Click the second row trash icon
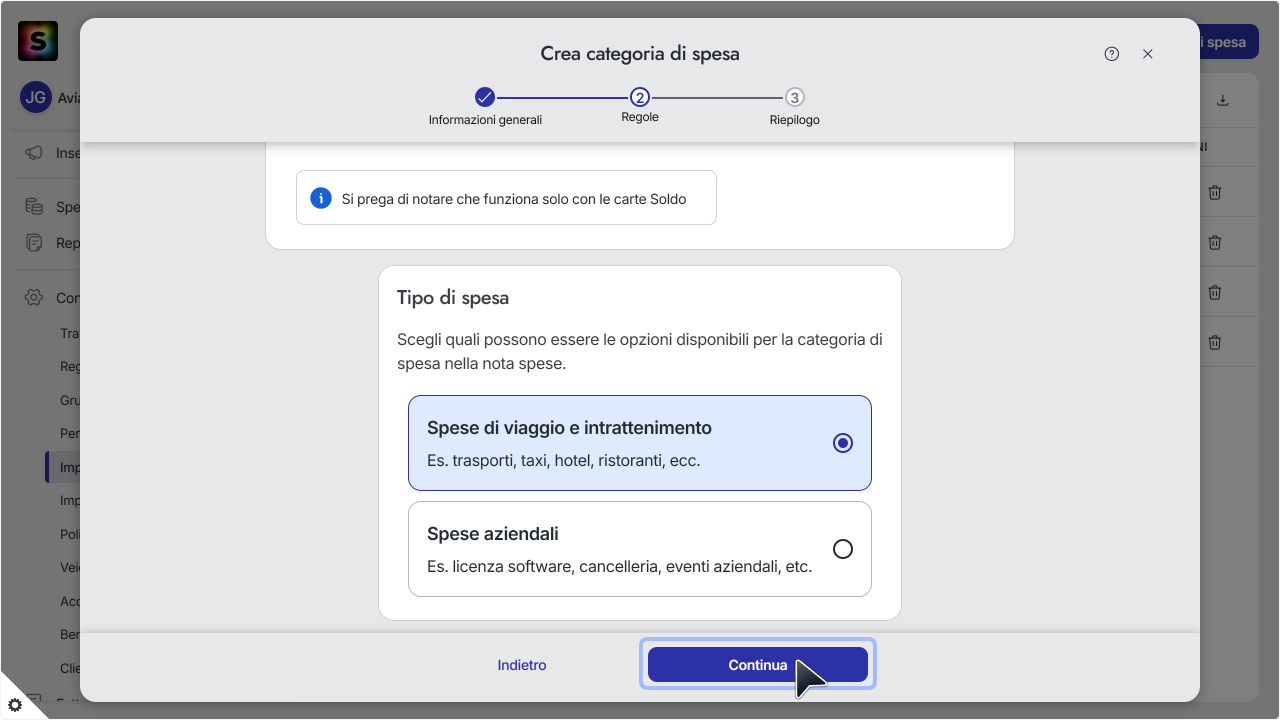1280x720 pixels. click(x=1215, y=242)
